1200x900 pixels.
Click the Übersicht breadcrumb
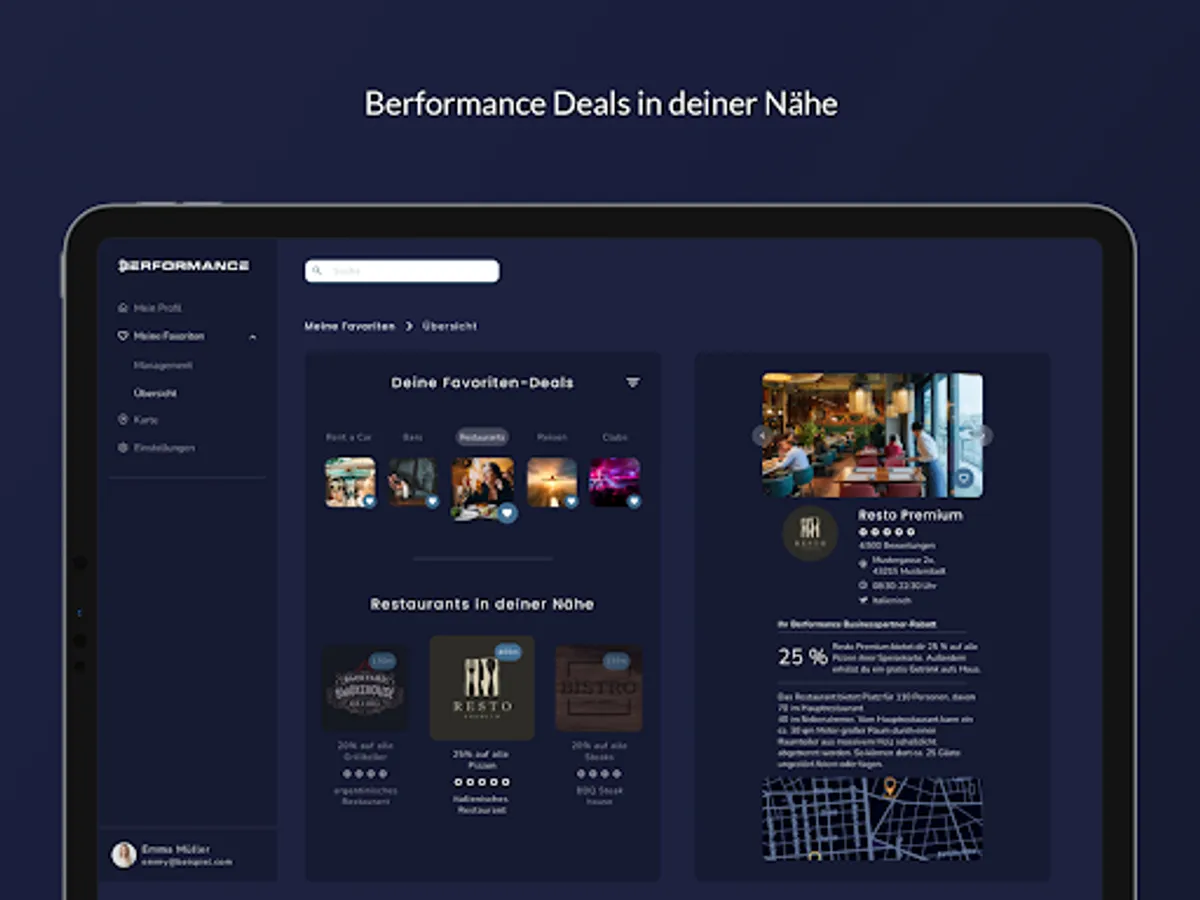[450, 326]
